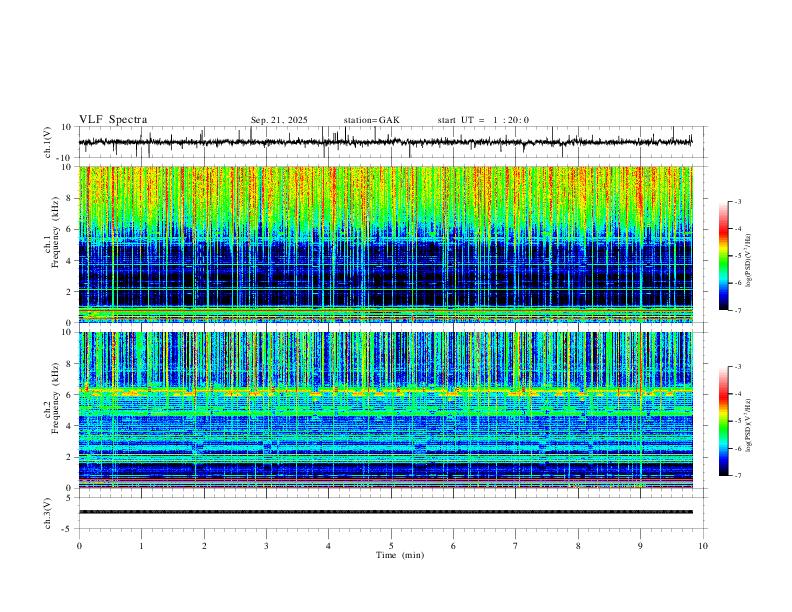
Task: Click the 'start UT = 1 :20: 0' text
Action: pos(483,120)
